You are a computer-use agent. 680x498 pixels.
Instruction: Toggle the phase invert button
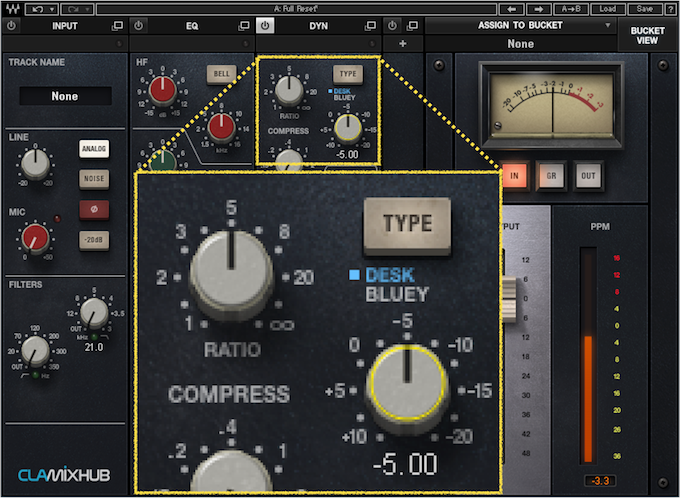coord(94,209)
